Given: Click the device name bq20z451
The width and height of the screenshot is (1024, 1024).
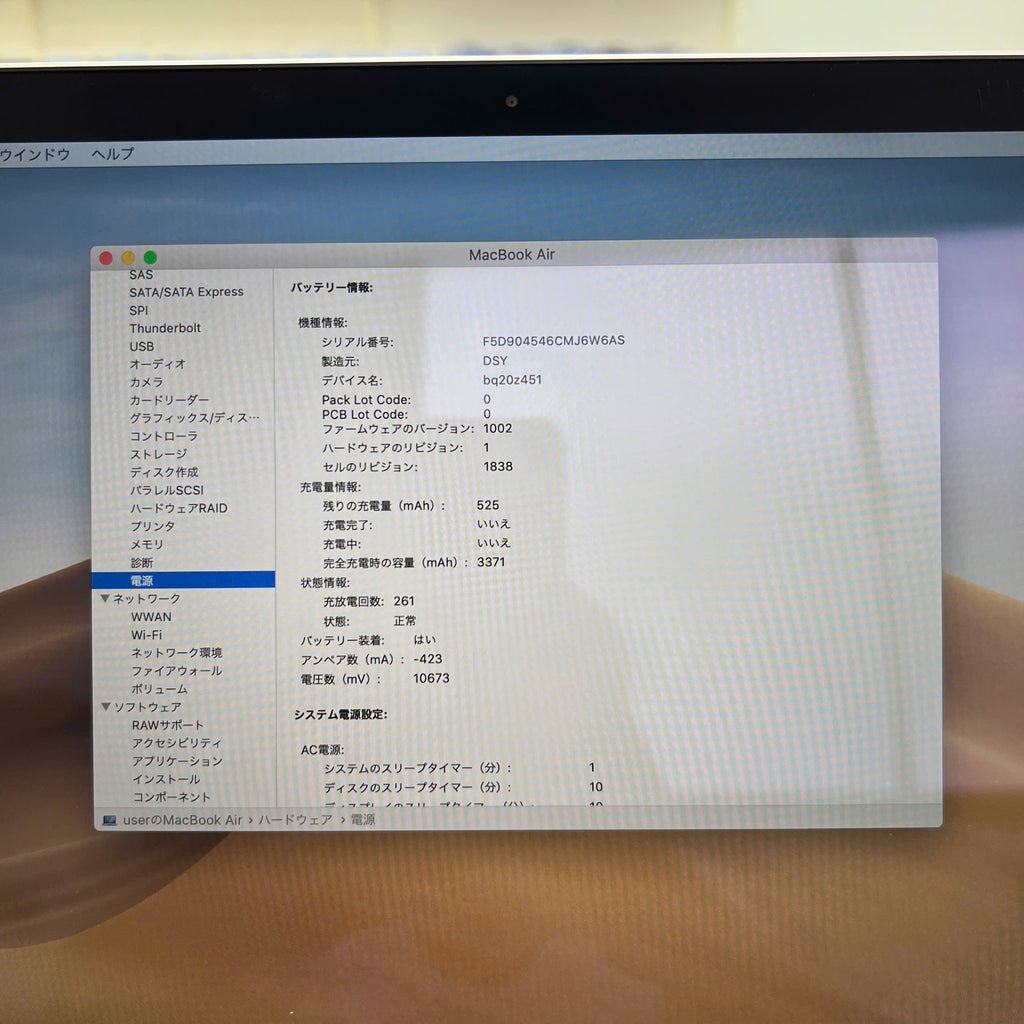Looking at the screenshot, I should point(513,379).
